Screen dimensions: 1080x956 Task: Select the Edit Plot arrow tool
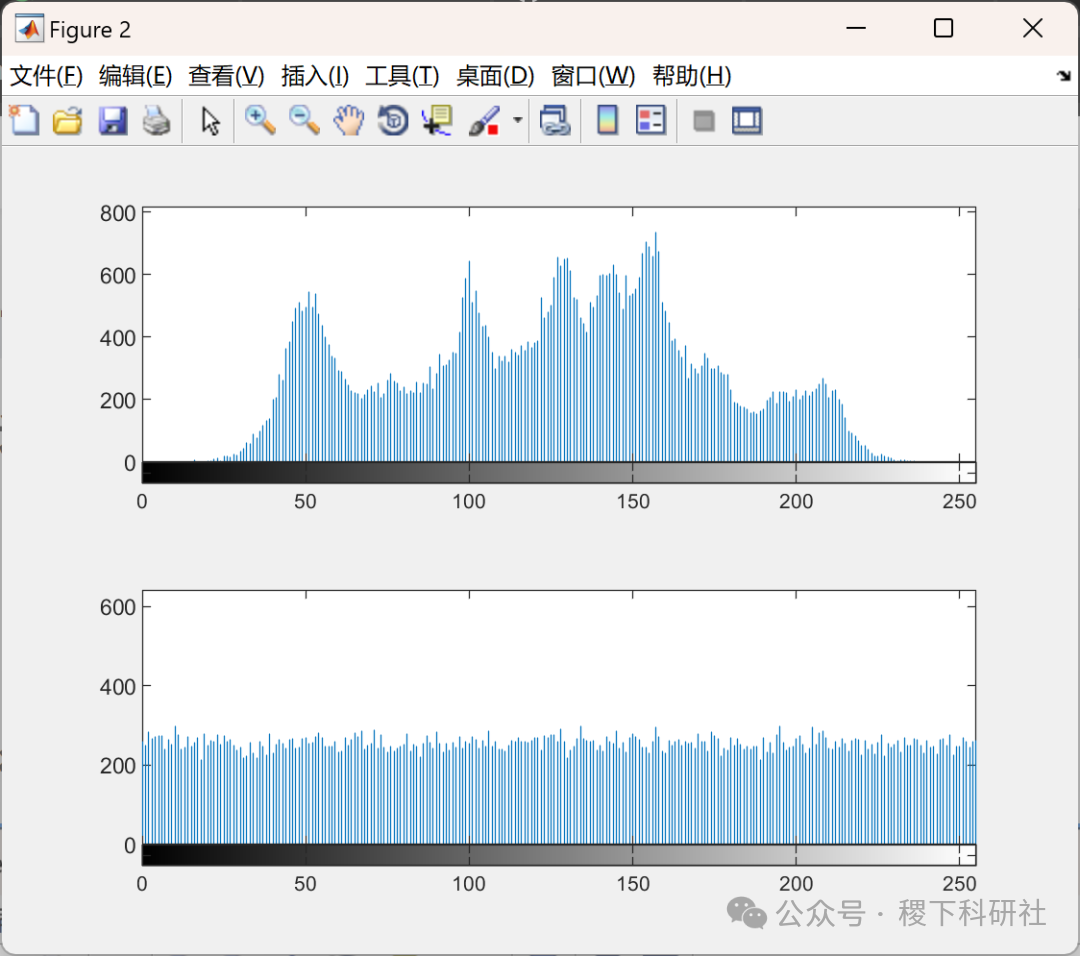click(209, 120)
